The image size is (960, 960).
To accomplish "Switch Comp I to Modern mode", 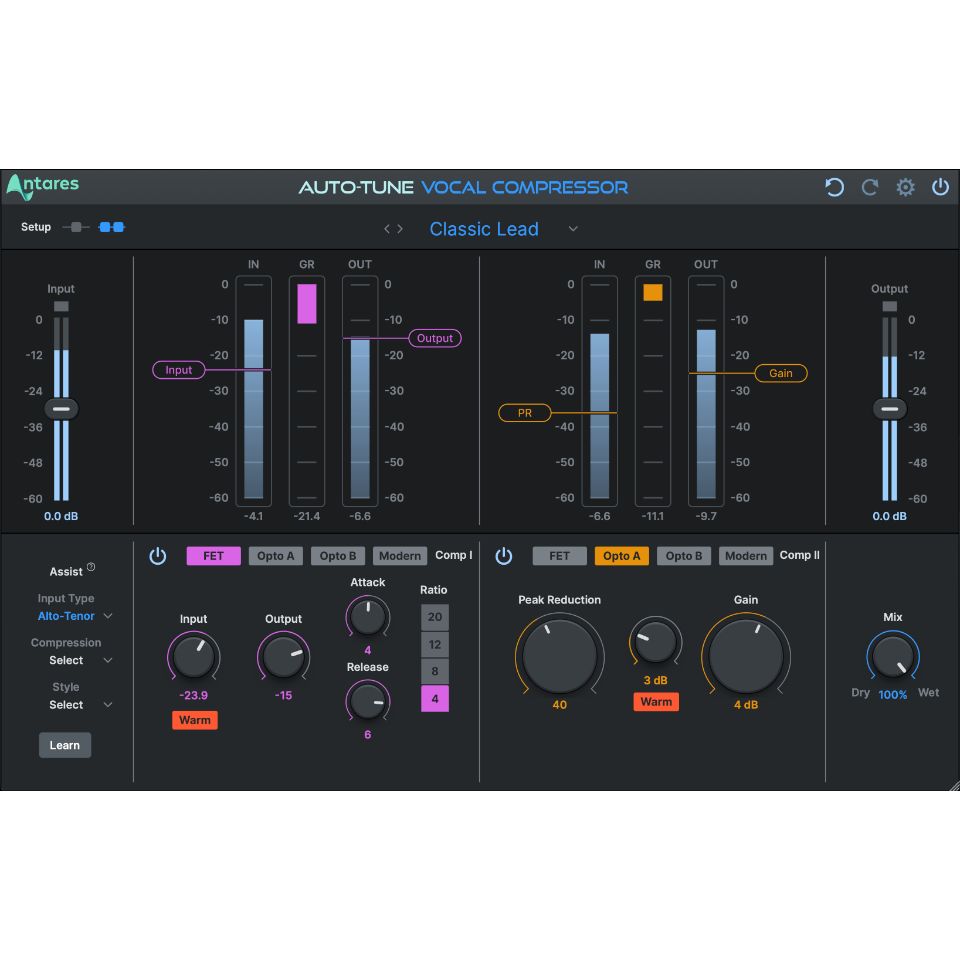I will [x=399, y=555].
